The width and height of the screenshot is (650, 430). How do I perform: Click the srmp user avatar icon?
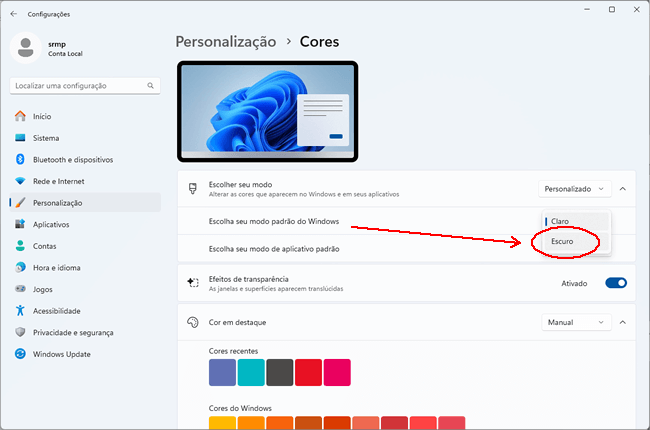(x=26, y=48)
